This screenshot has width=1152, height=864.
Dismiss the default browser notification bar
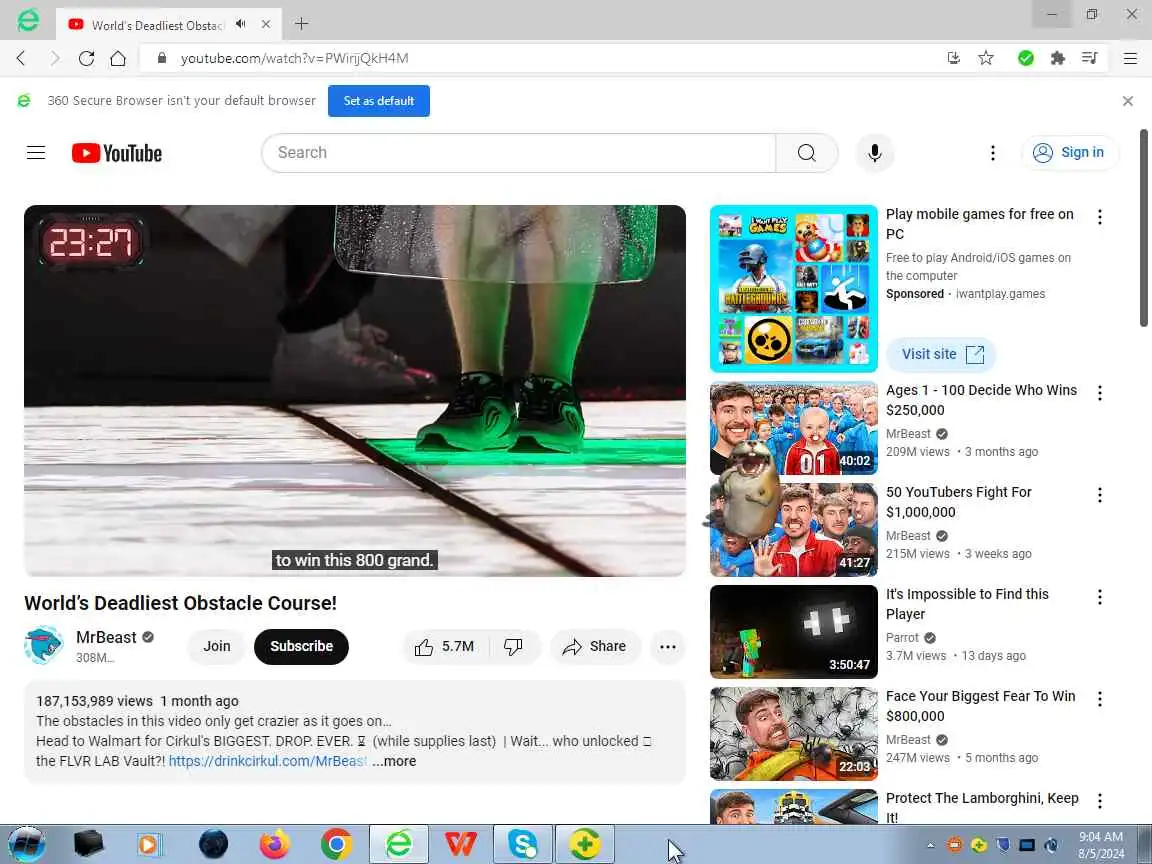pos(1128,101)
